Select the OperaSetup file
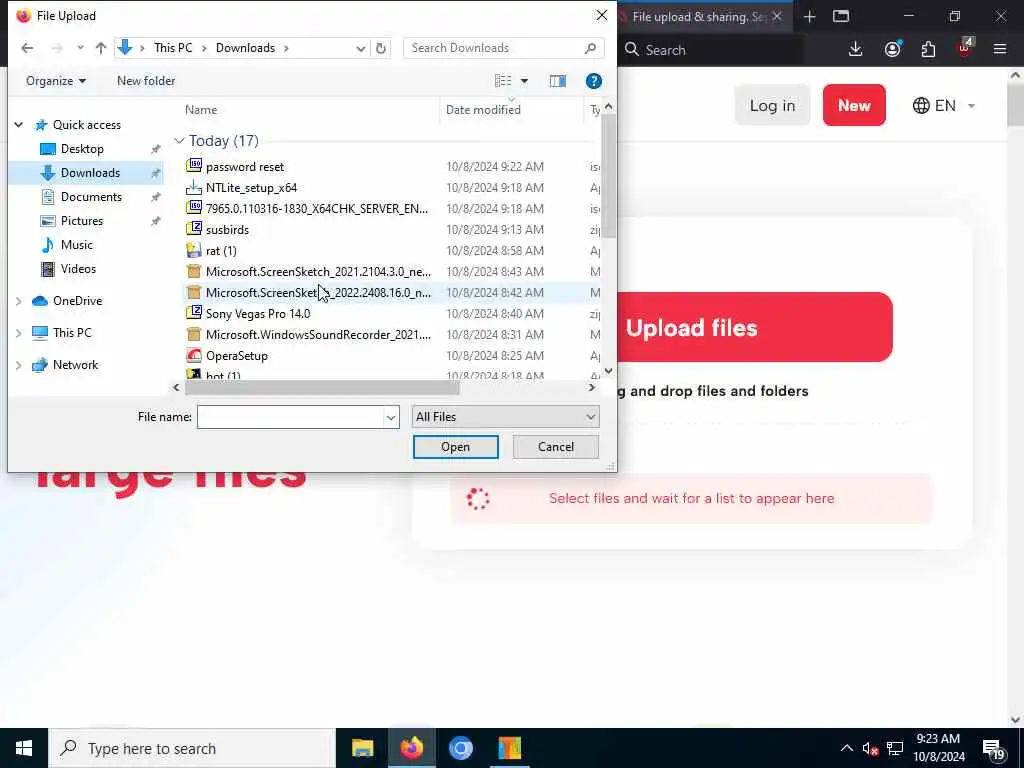The width and height of the screenshot is (1024, 768). [236, 356]
